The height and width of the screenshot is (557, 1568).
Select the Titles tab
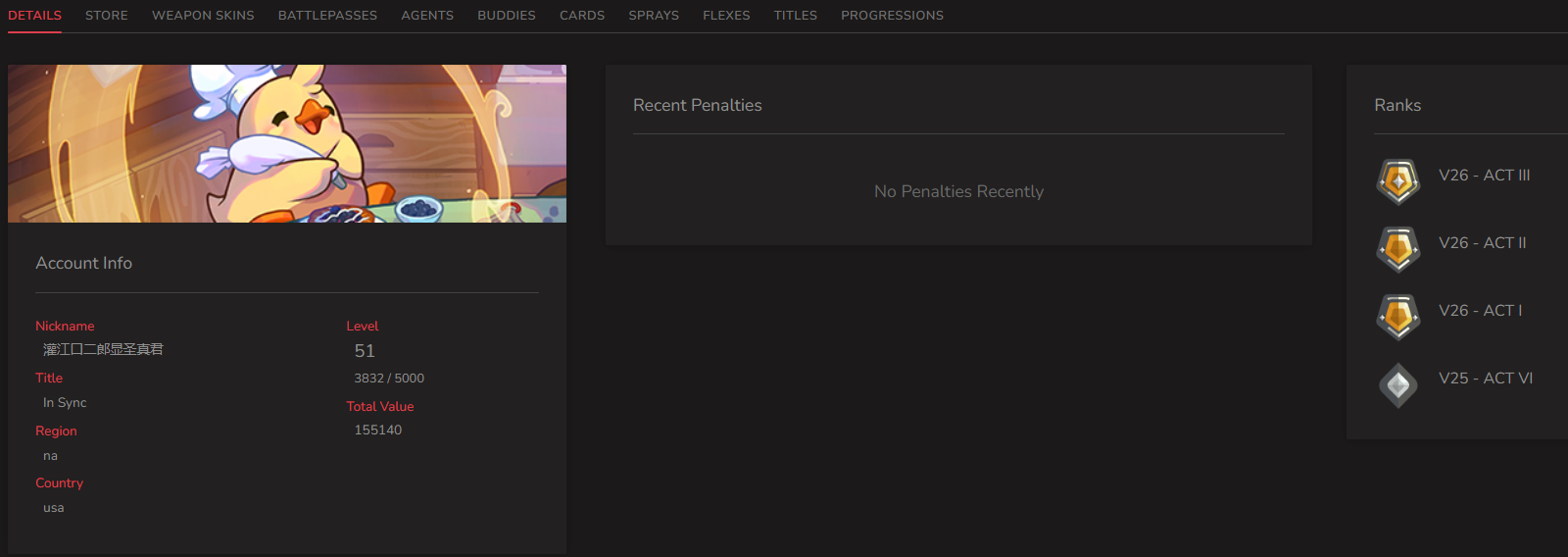pyautogui.click(x=796, y=16)
